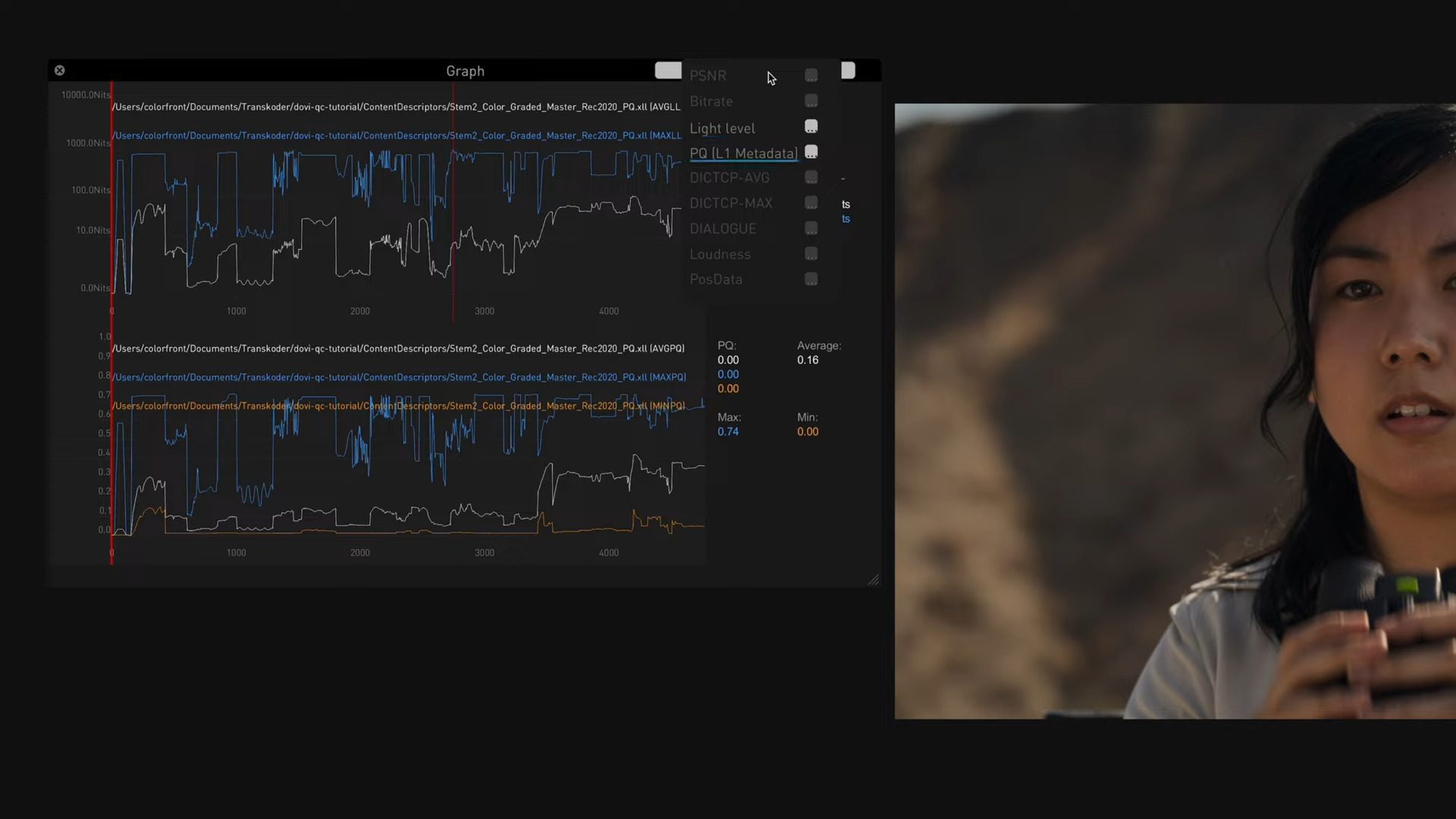Click the small white button at title bar right
This screenshot has height=819, width=1456.
(848, 71)
